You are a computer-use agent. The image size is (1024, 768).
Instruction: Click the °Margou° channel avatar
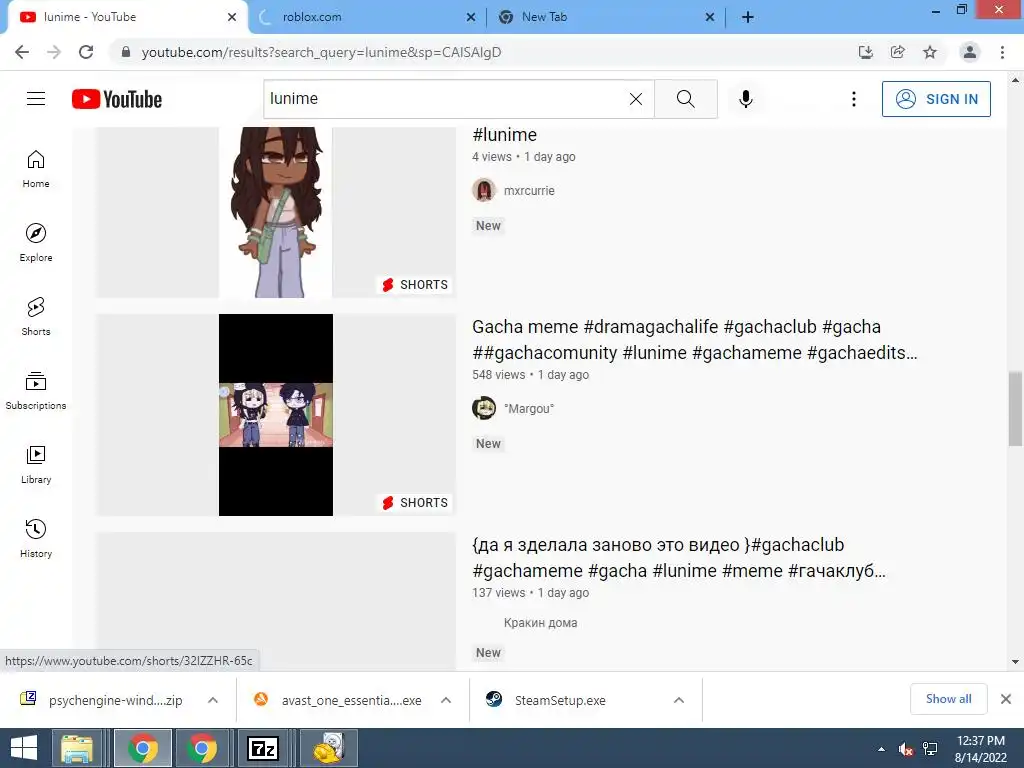[x=484, y=409]
